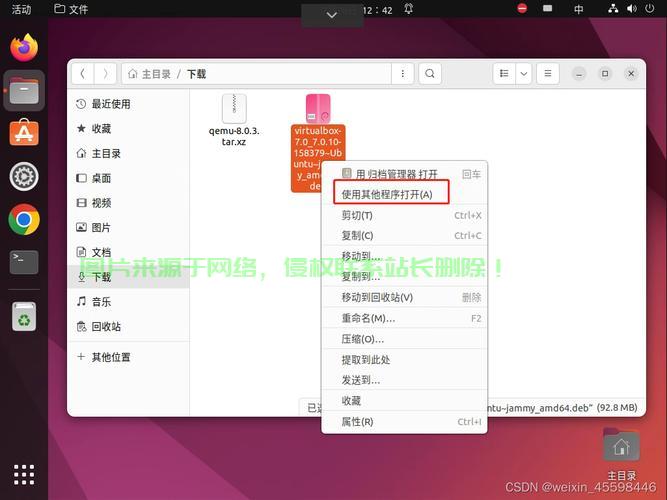The height and width of the screenshot is (500, 667).
Task: Open 视频 in the sidebar
Action: (128, 203)
